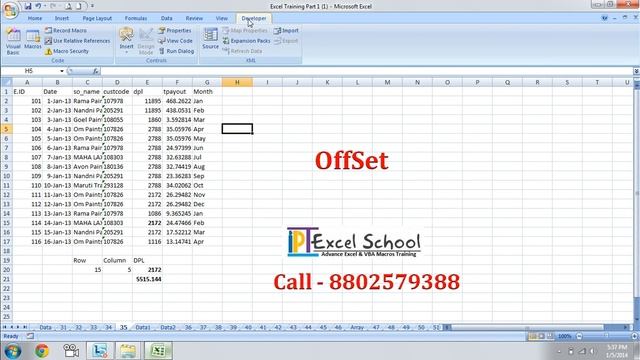This screenshot has height=360, width=640.
Task: Switch to Page Layout view in status bar
Action: 542,336
